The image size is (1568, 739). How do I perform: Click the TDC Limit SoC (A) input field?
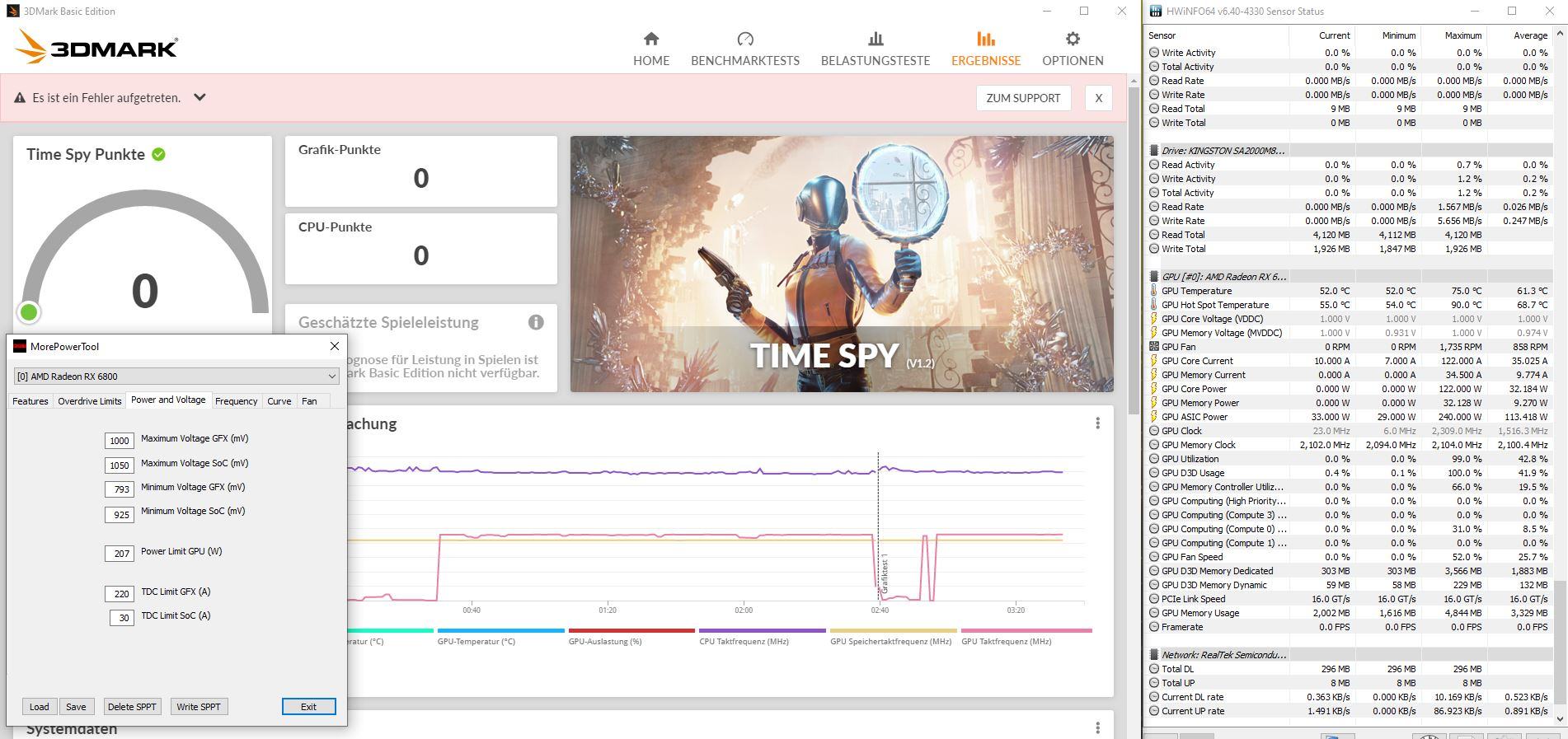(122, 618)
